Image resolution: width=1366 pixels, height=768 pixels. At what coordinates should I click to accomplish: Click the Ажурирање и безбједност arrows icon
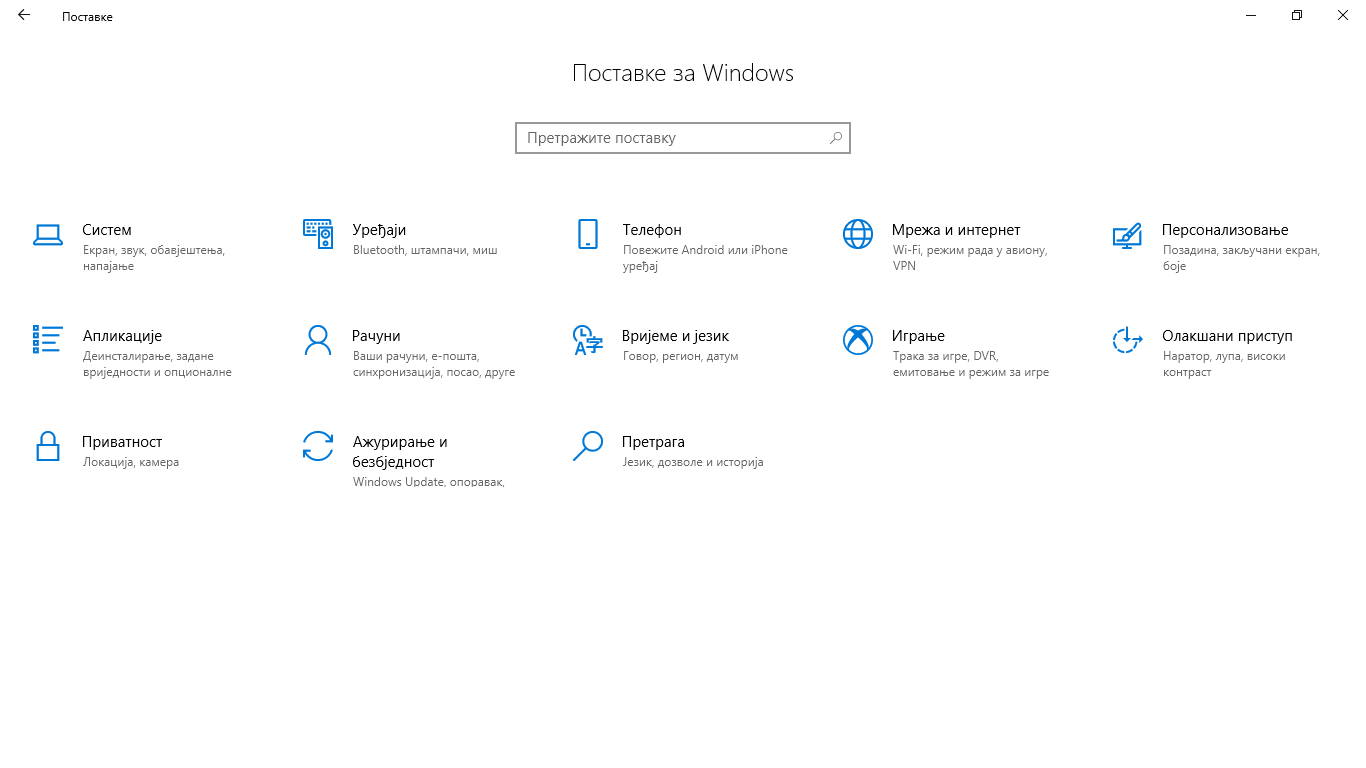318,446
